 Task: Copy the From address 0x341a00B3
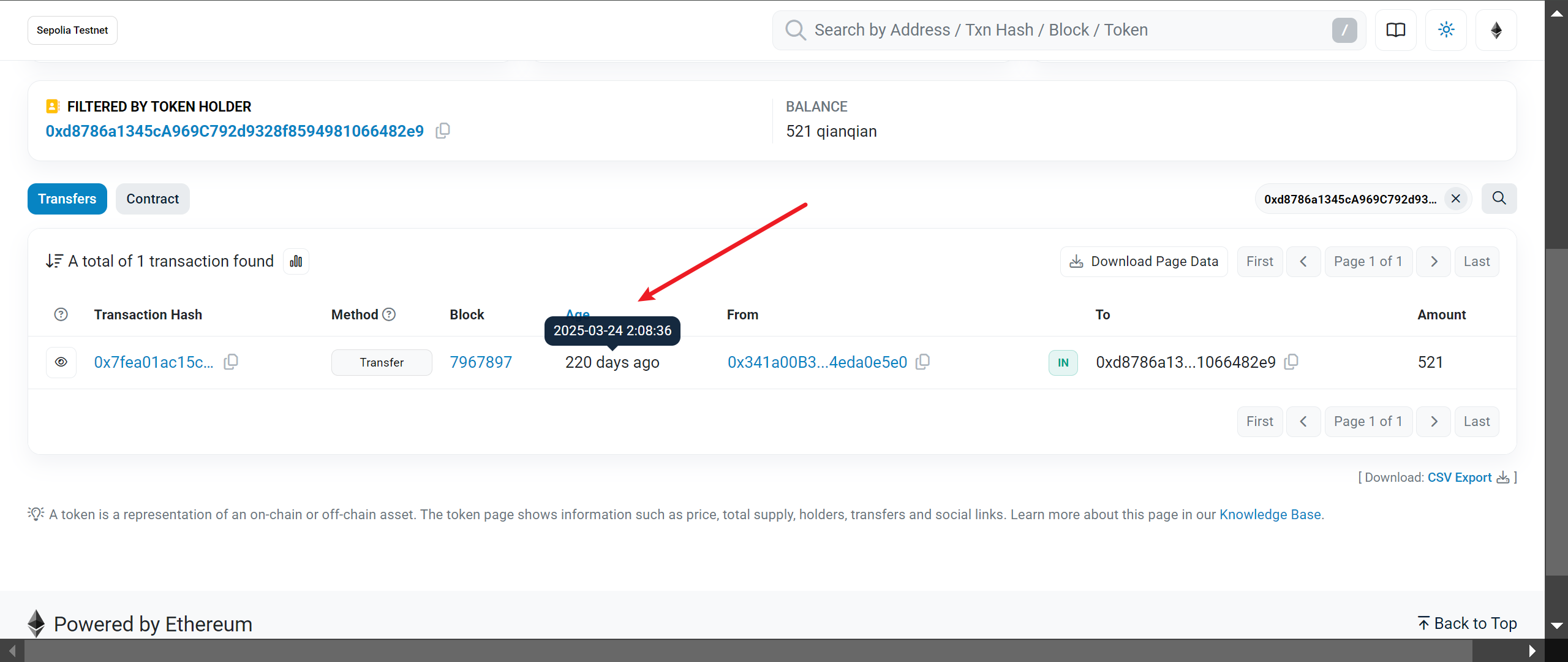point(922,362)
